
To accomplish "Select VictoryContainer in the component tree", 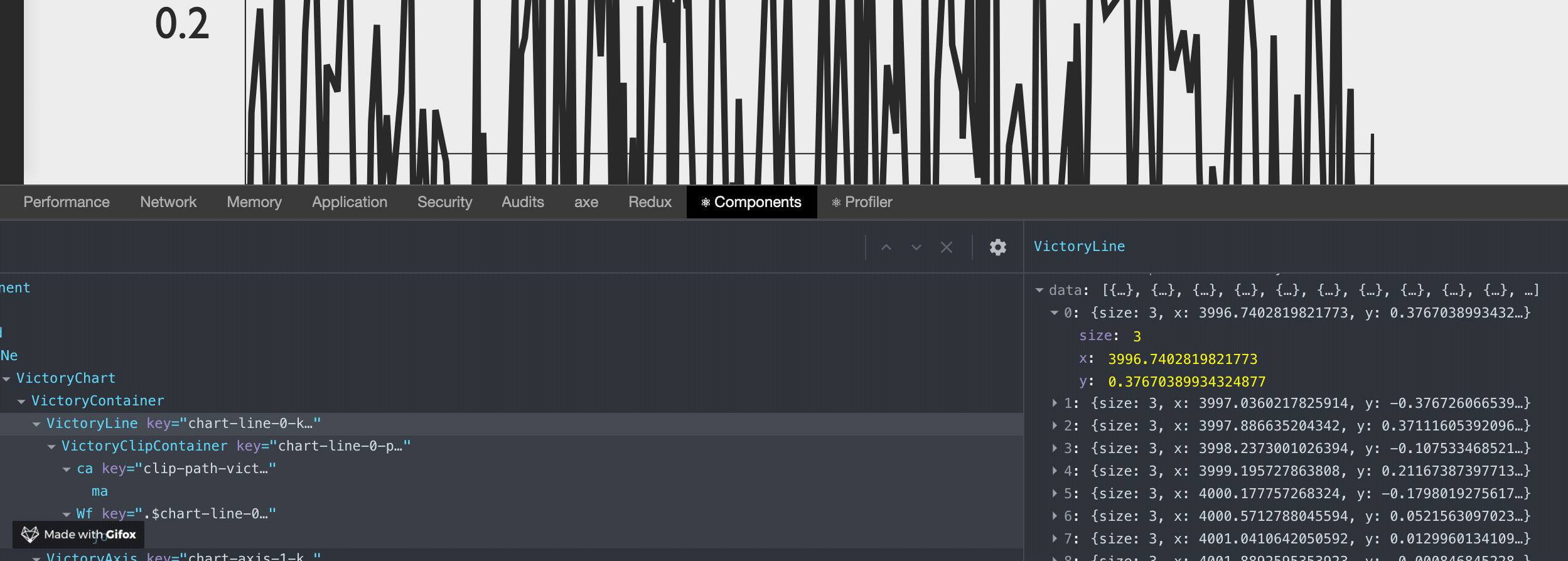I will [98, 401].
